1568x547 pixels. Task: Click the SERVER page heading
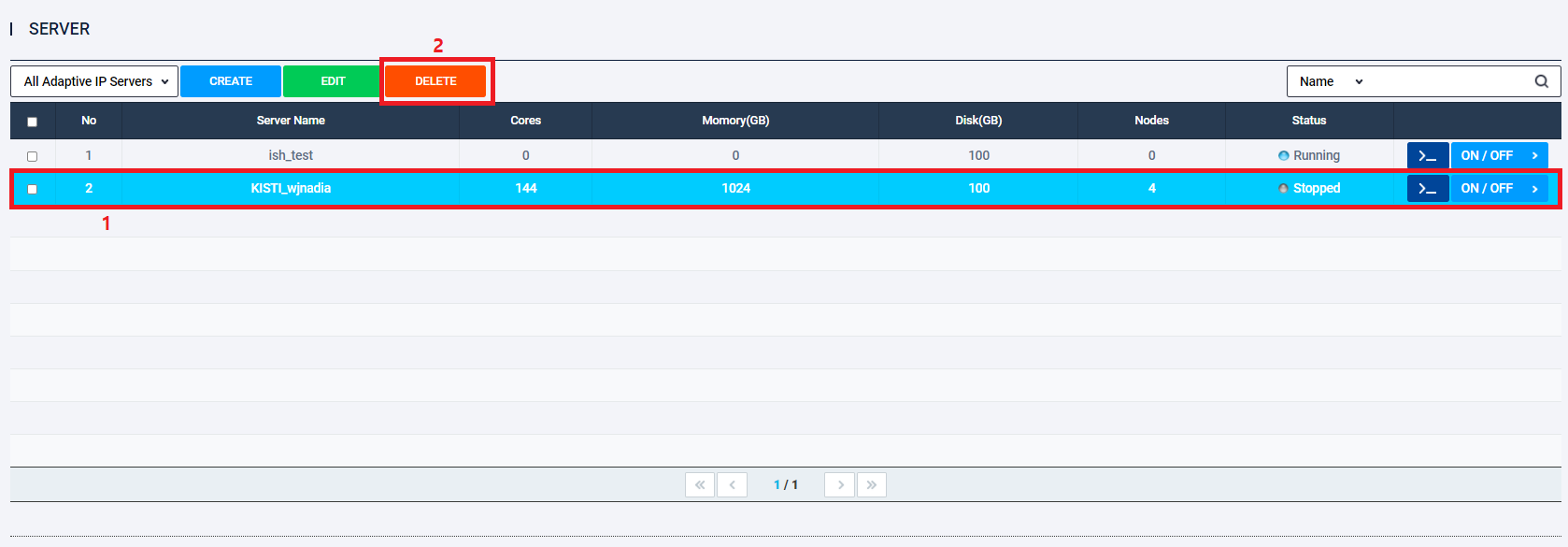pos(59,29)
